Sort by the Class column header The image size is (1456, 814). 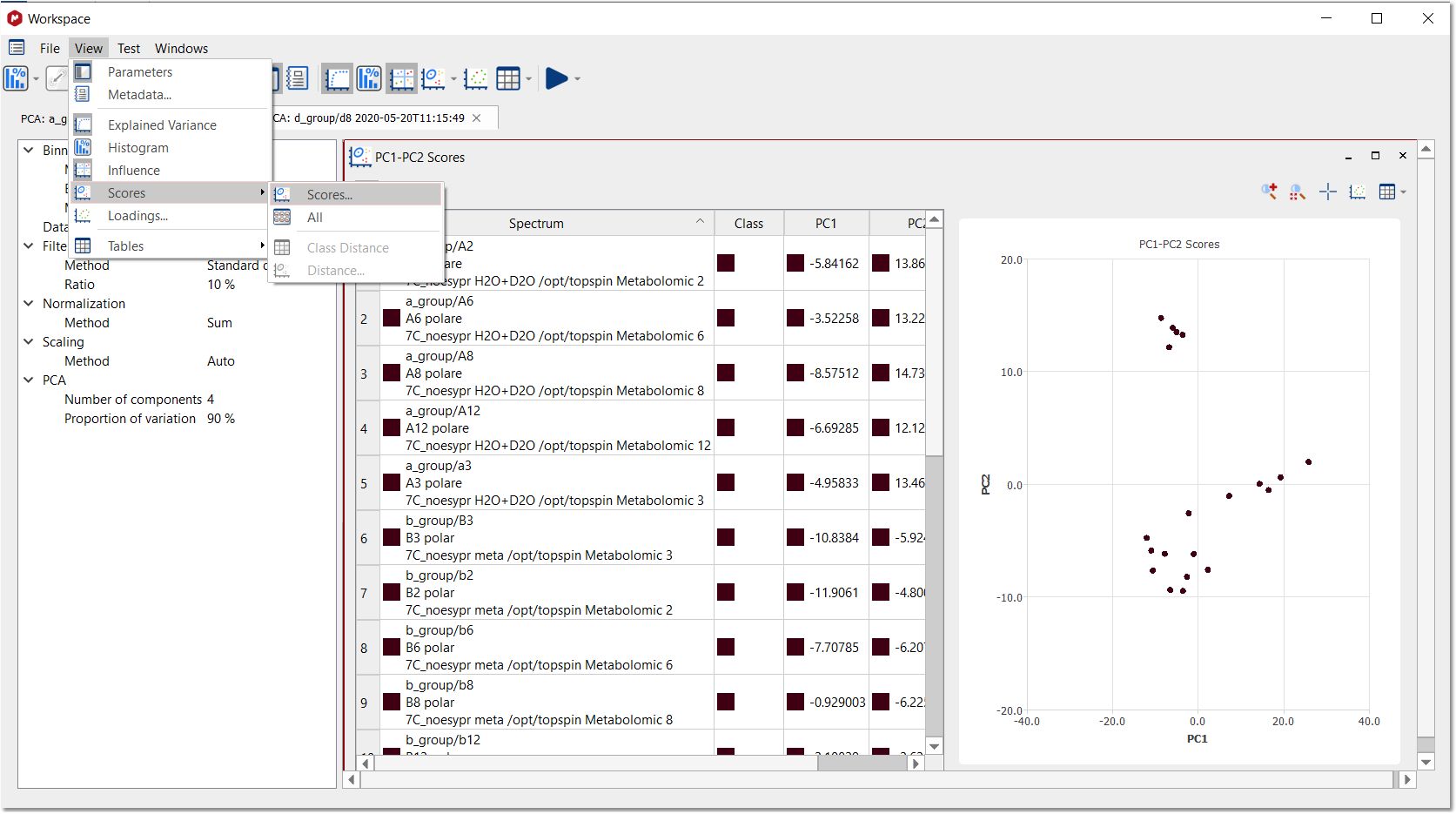click(748, 224)
